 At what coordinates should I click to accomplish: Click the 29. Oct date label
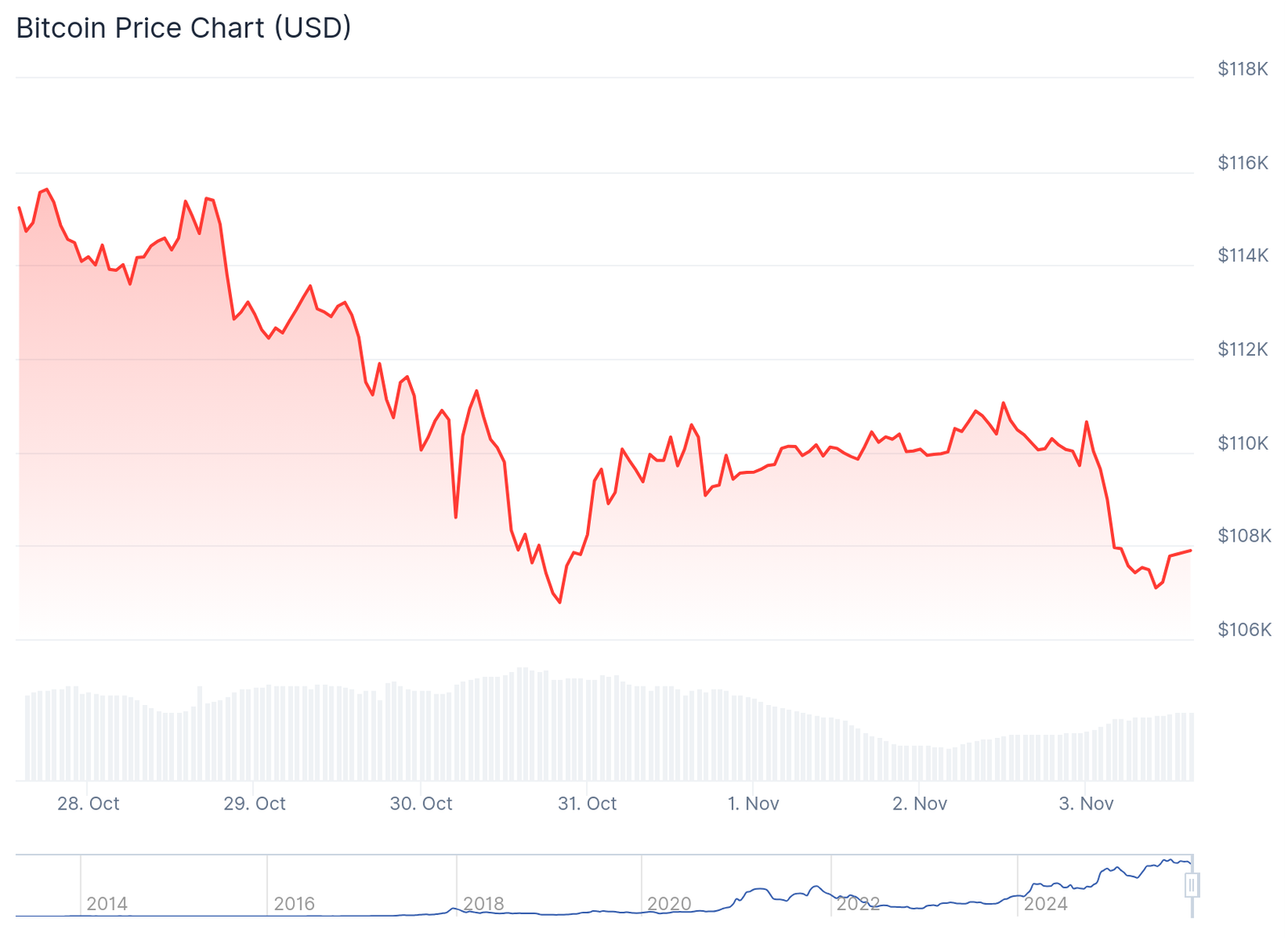coord(254,803)
